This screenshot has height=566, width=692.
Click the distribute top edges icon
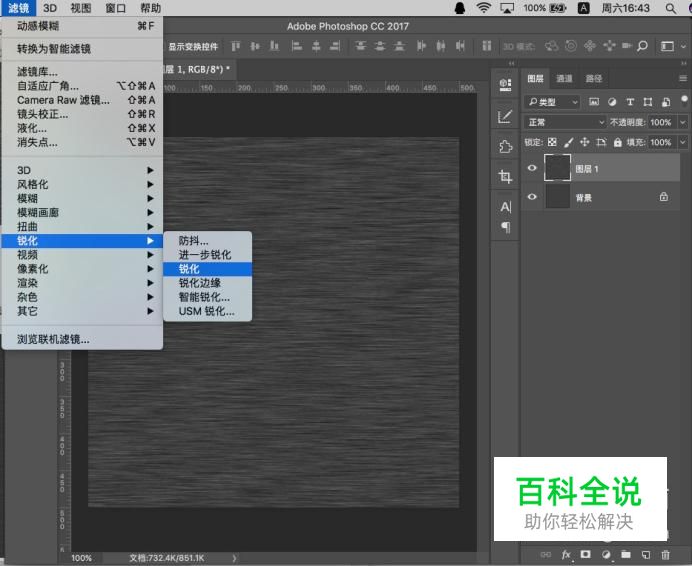coord(361,46)
